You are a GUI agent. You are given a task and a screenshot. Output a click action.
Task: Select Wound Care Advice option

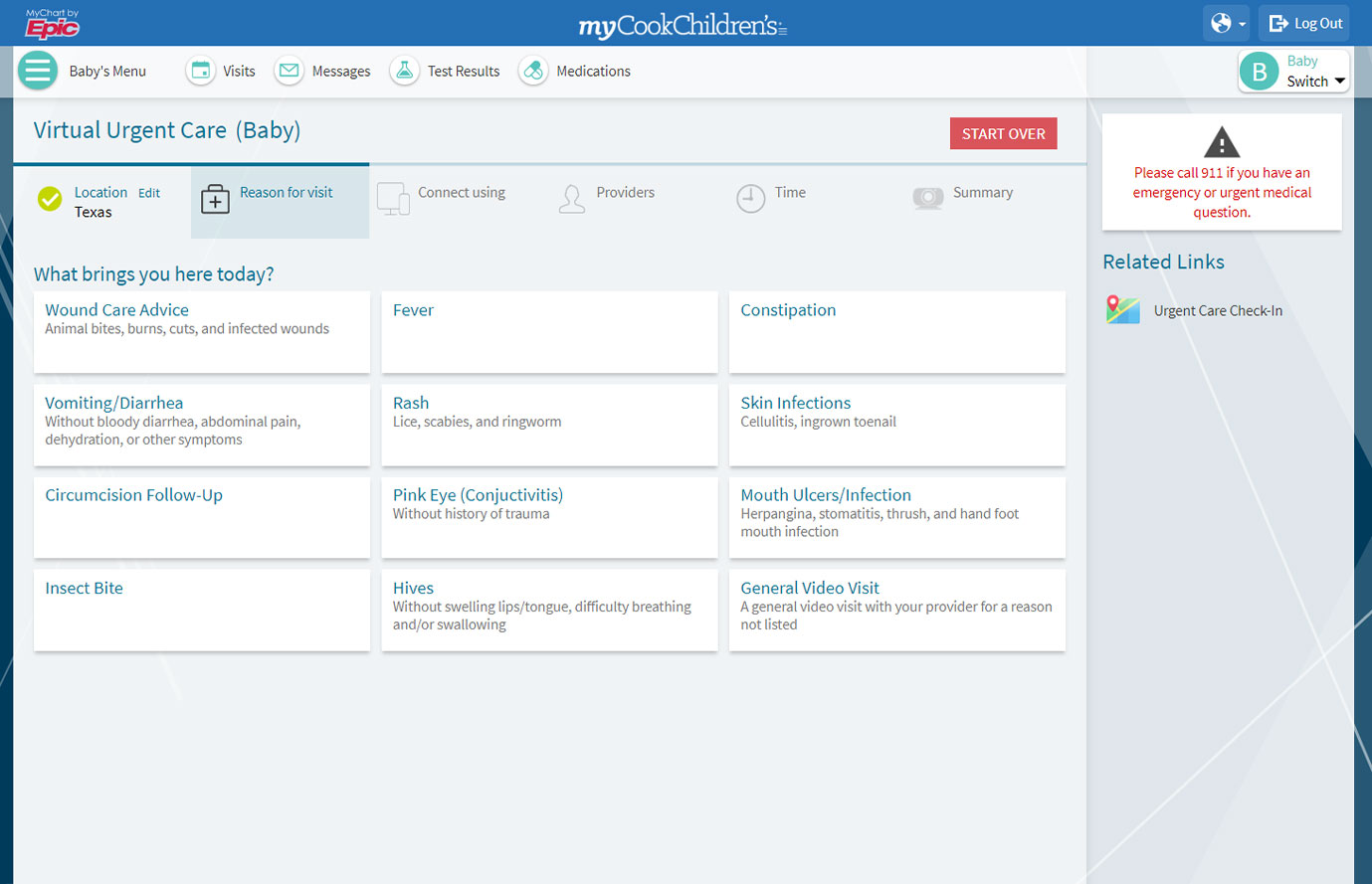(x=202, y=332)
